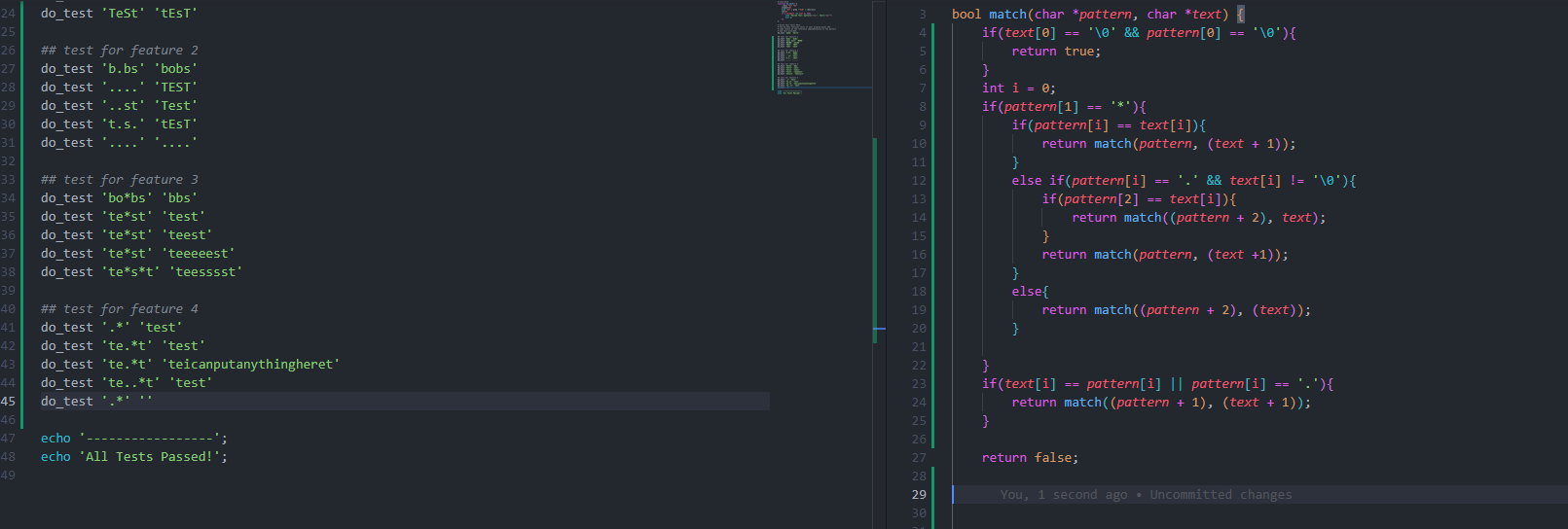Viewport: 1568px width, 529px height.
Task: Click the comment '## test for feature 2'
Action: click(x=119, y=51)
